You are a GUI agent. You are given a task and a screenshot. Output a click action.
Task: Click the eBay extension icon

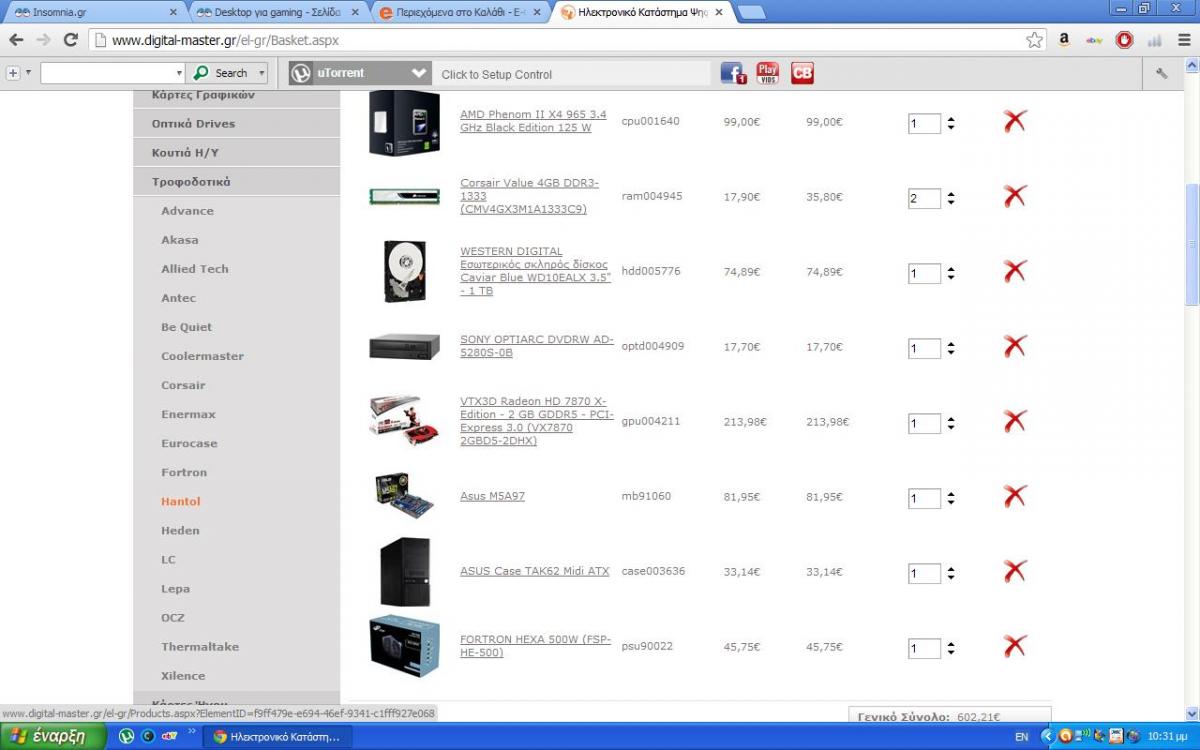click(1094, 40)
